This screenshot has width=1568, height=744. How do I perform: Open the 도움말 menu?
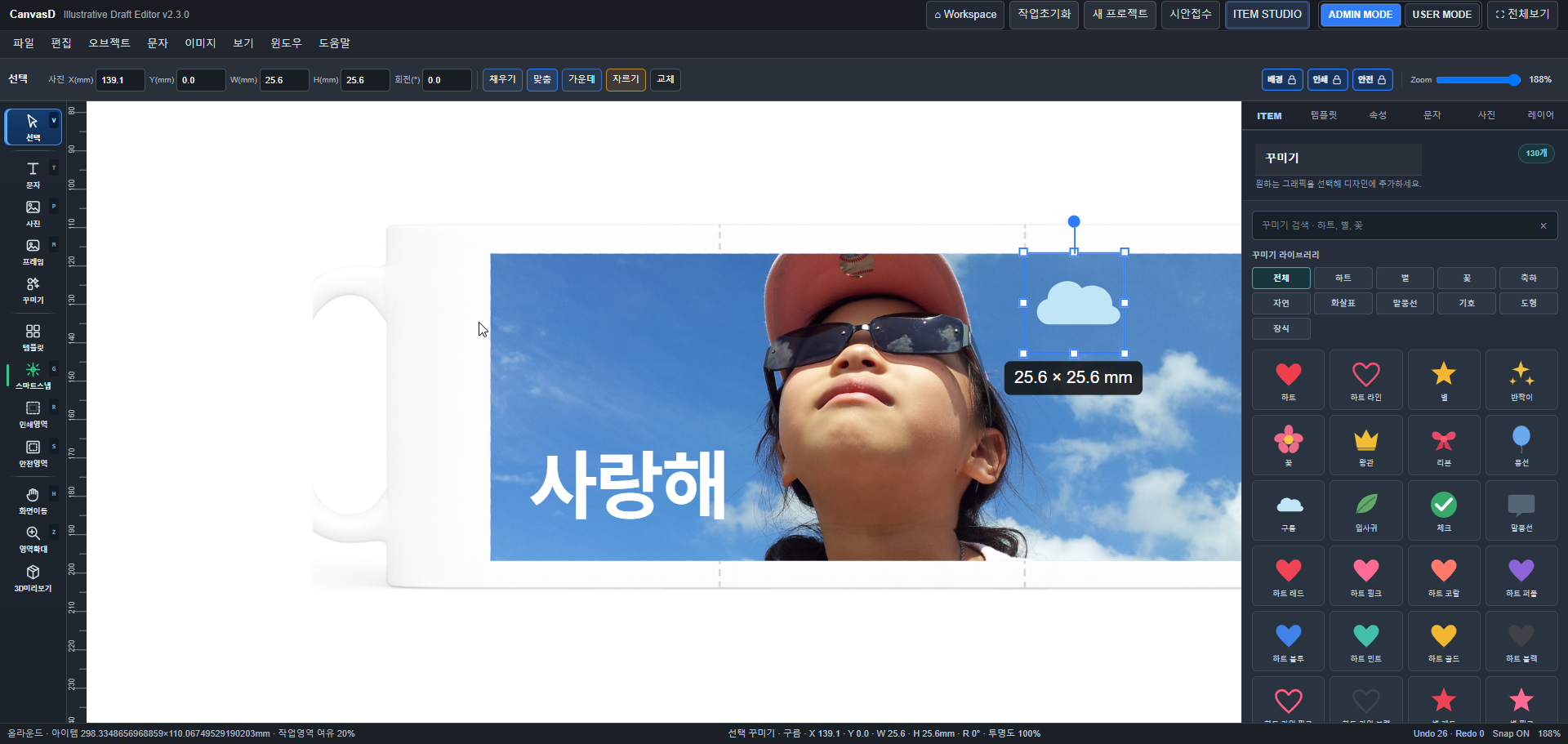[334, 43]
